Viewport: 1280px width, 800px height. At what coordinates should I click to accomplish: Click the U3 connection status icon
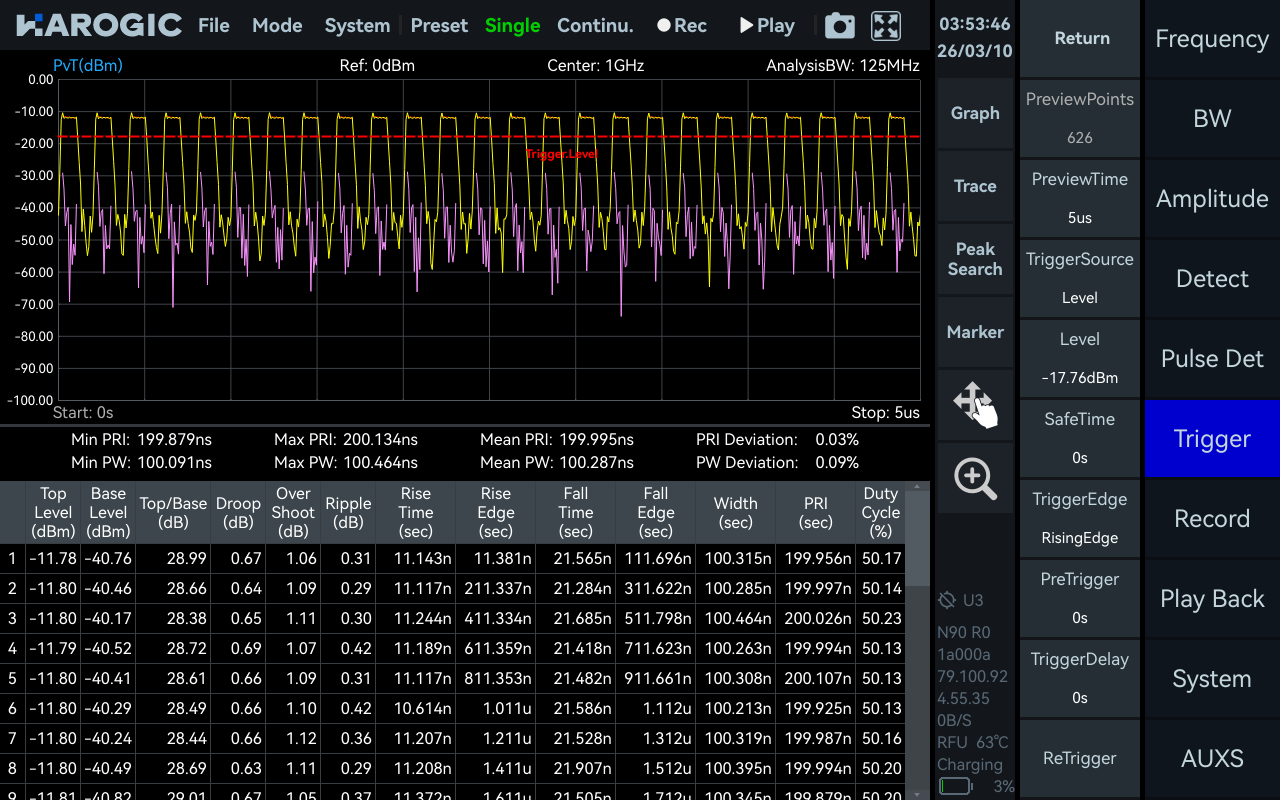pyautogui.click(x=957, y=600)
